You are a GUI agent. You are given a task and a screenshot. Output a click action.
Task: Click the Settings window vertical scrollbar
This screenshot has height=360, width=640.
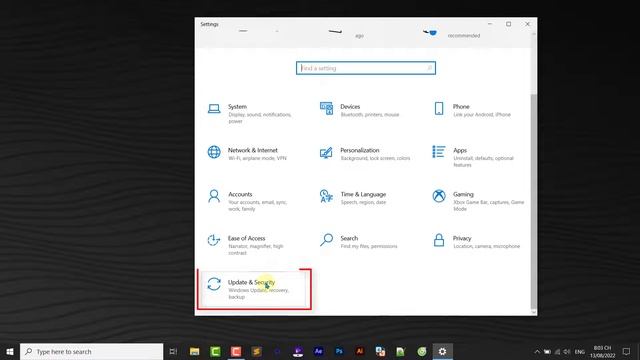533,200
